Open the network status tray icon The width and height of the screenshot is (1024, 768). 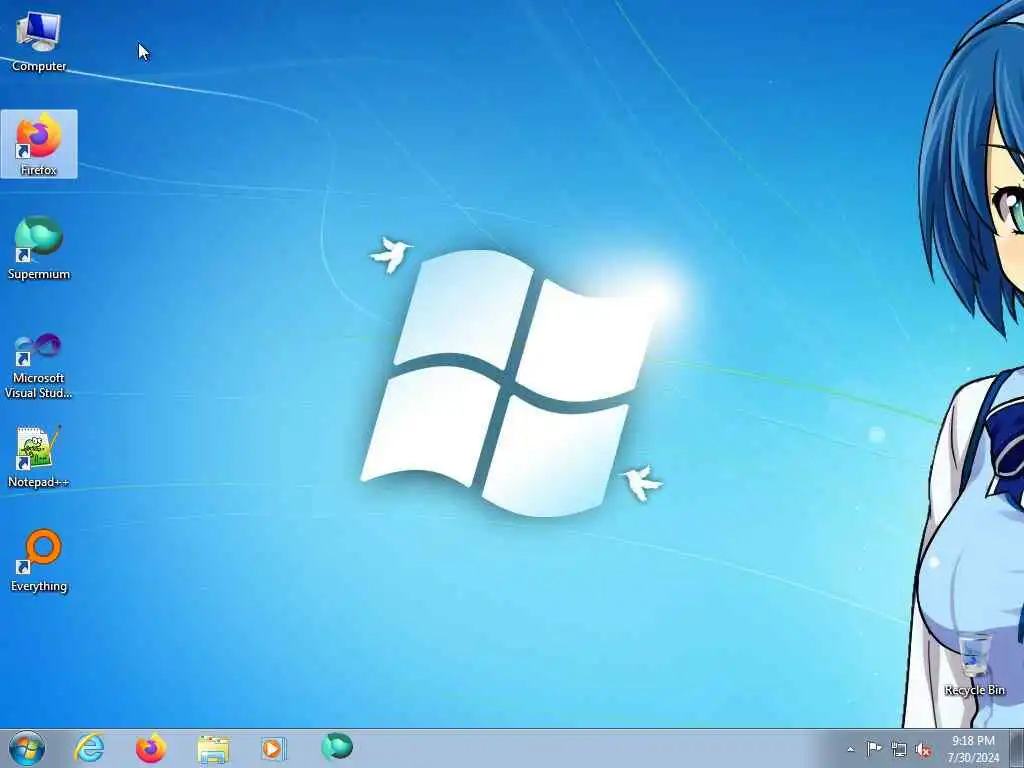pyautogui.click(x=899, y=749)
